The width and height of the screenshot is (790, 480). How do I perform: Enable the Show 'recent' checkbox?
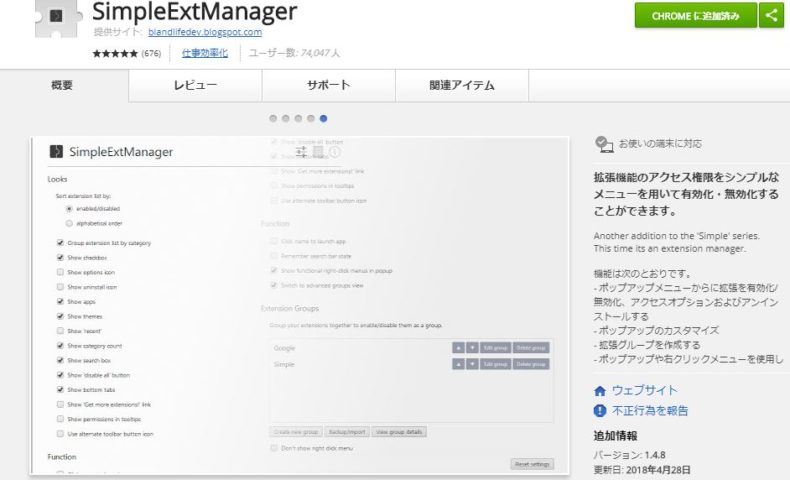pos(60,331)
